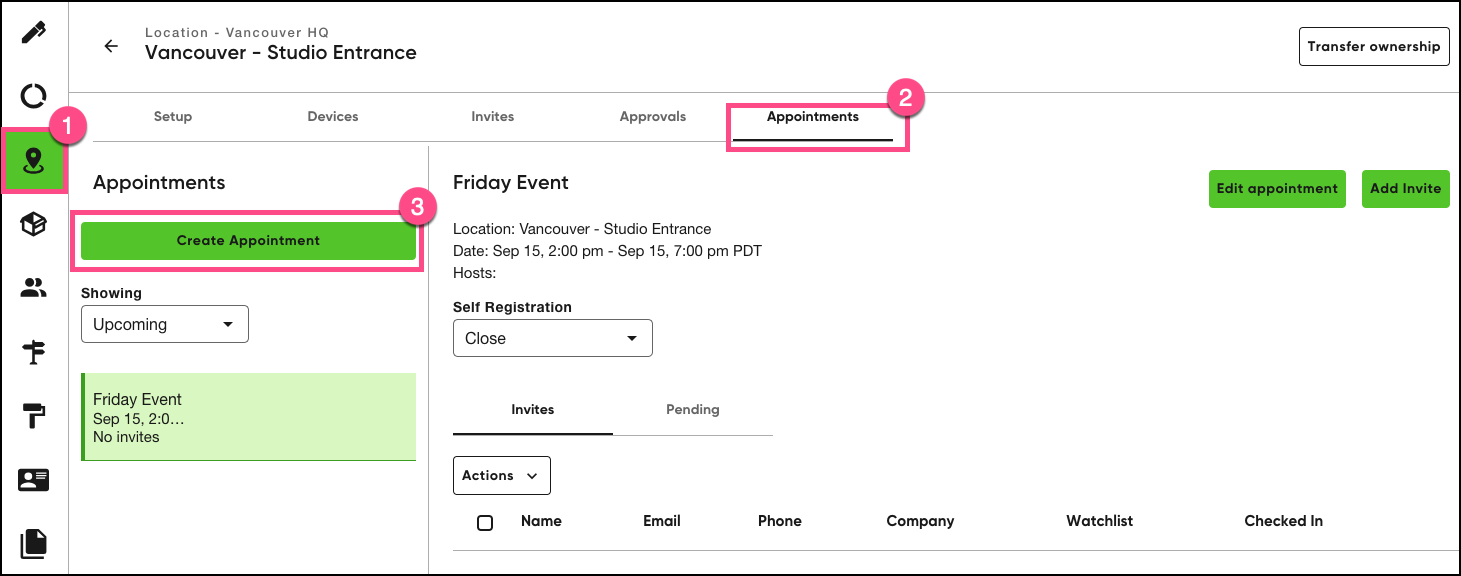
Task: Toggle the checkbox beside the Name column
Action: (x=485, y=522)
